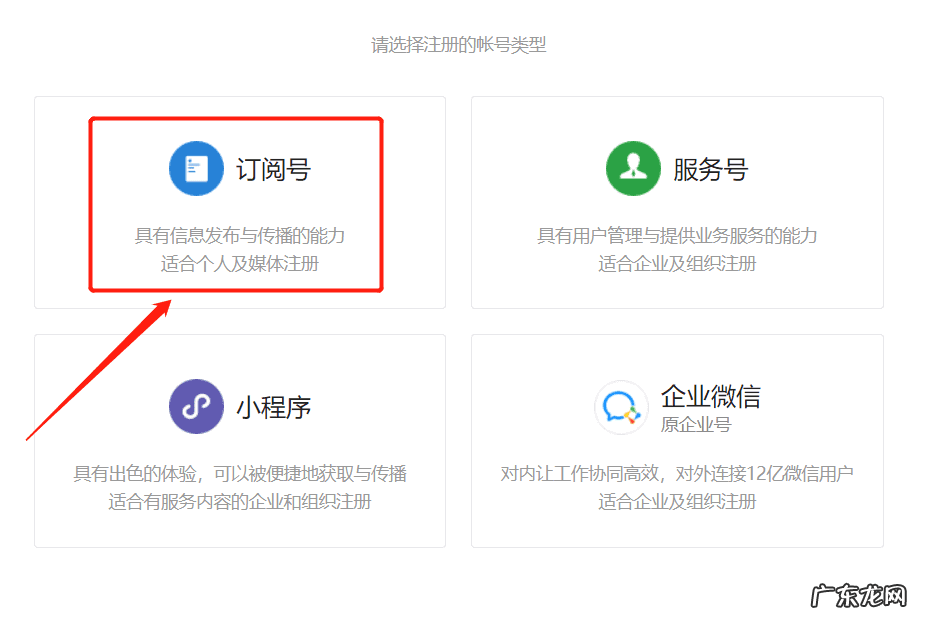Select the Enterprise WeChat (企业微信) option
Image resolution: width=945 pixels, height=625 pixels.
tap(675, 440)
